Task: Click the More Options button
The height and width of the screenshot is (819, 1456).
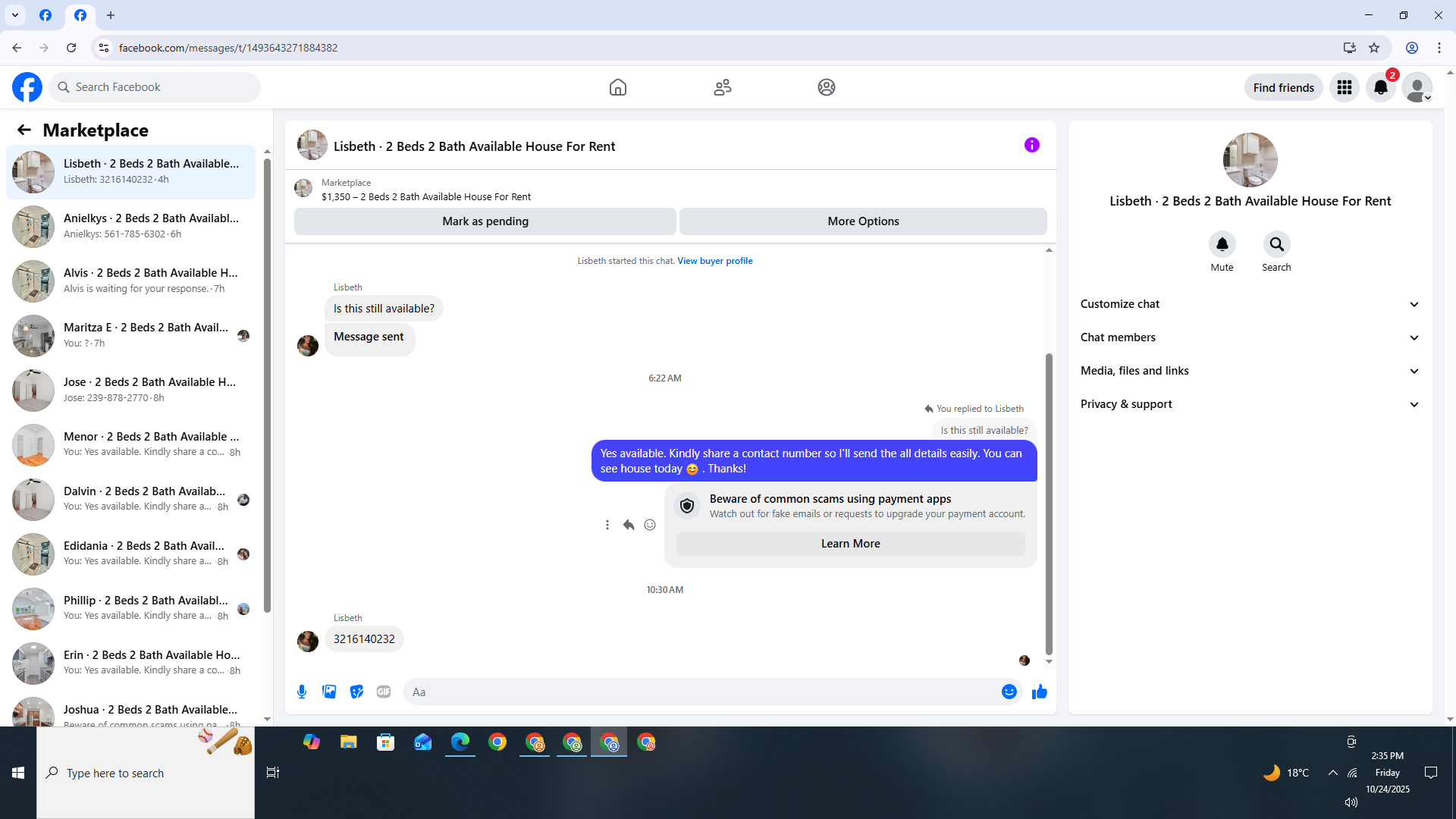Action: [x=863, y=221]
